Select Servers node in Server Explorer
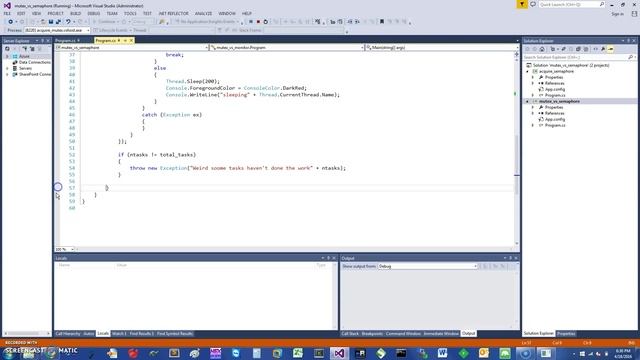 [25, 69]
